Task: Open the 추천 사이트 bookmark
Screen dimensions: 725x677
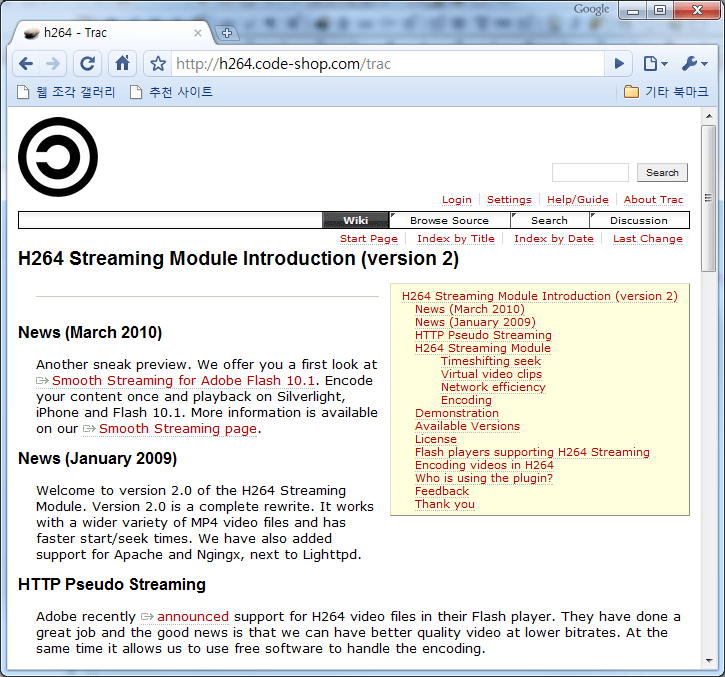Action: point(172,92)
